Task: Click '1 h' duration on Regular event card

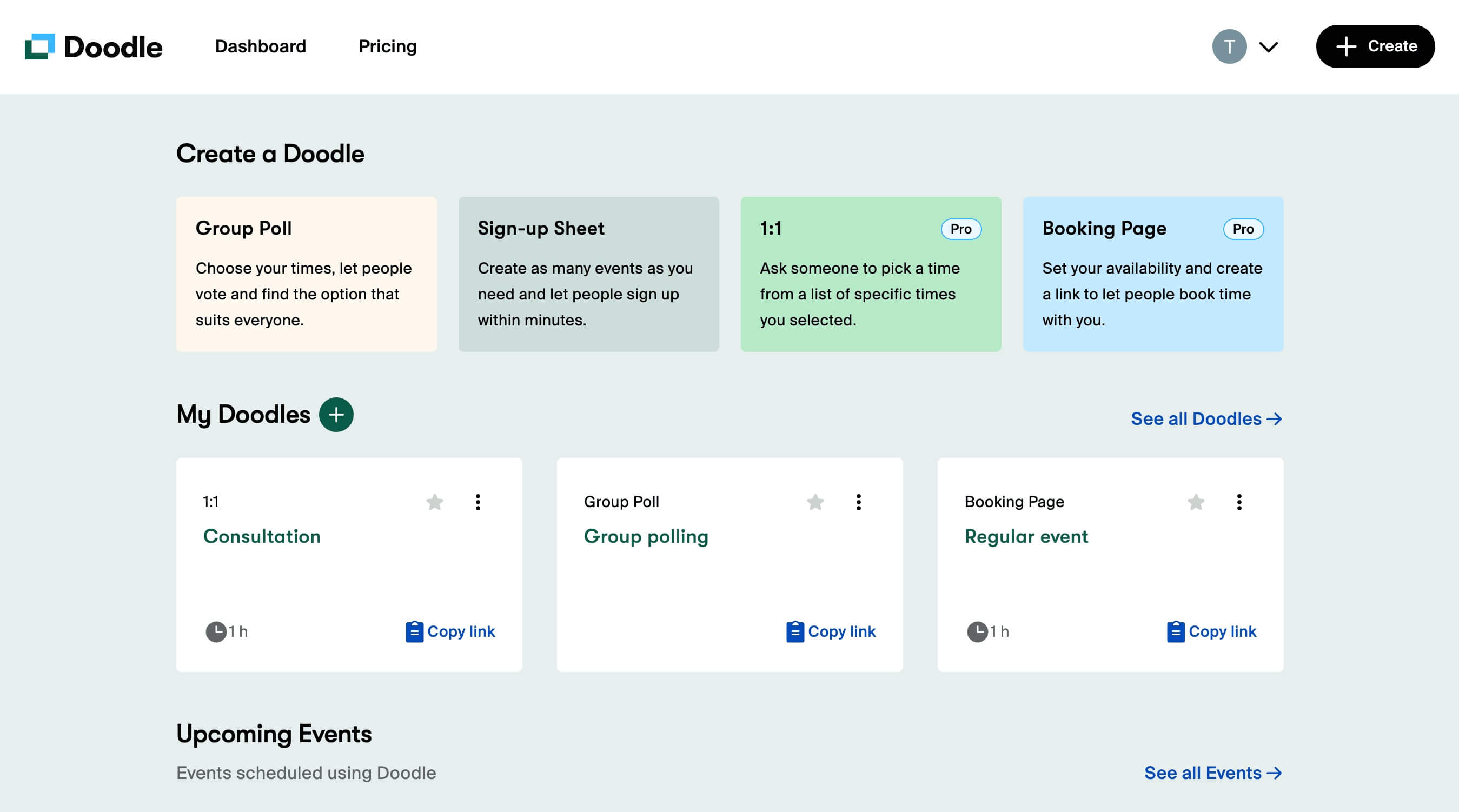Action: (x=999, y=631)
